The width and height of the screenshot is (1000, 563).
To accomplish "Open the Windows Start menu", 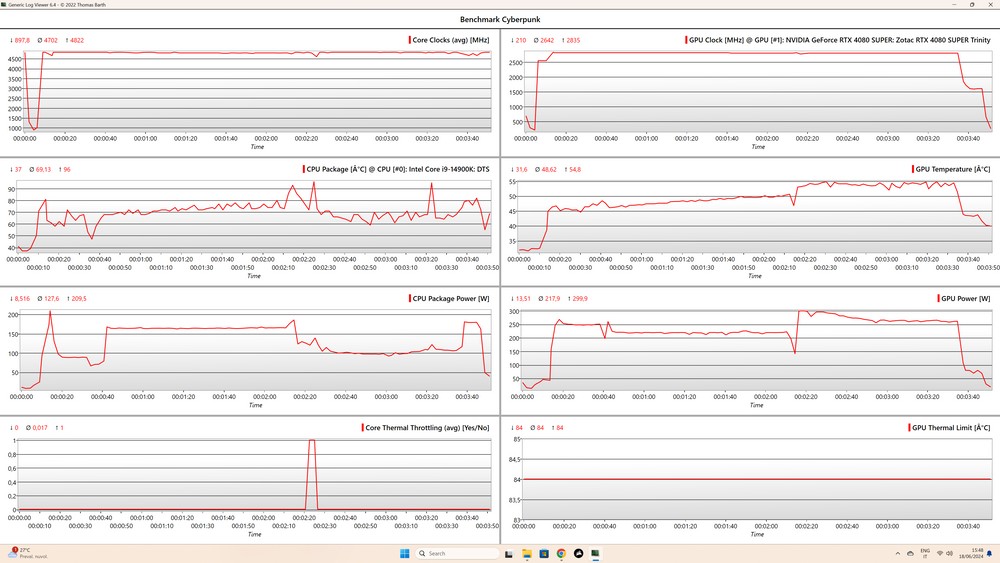I will (406, 553).
